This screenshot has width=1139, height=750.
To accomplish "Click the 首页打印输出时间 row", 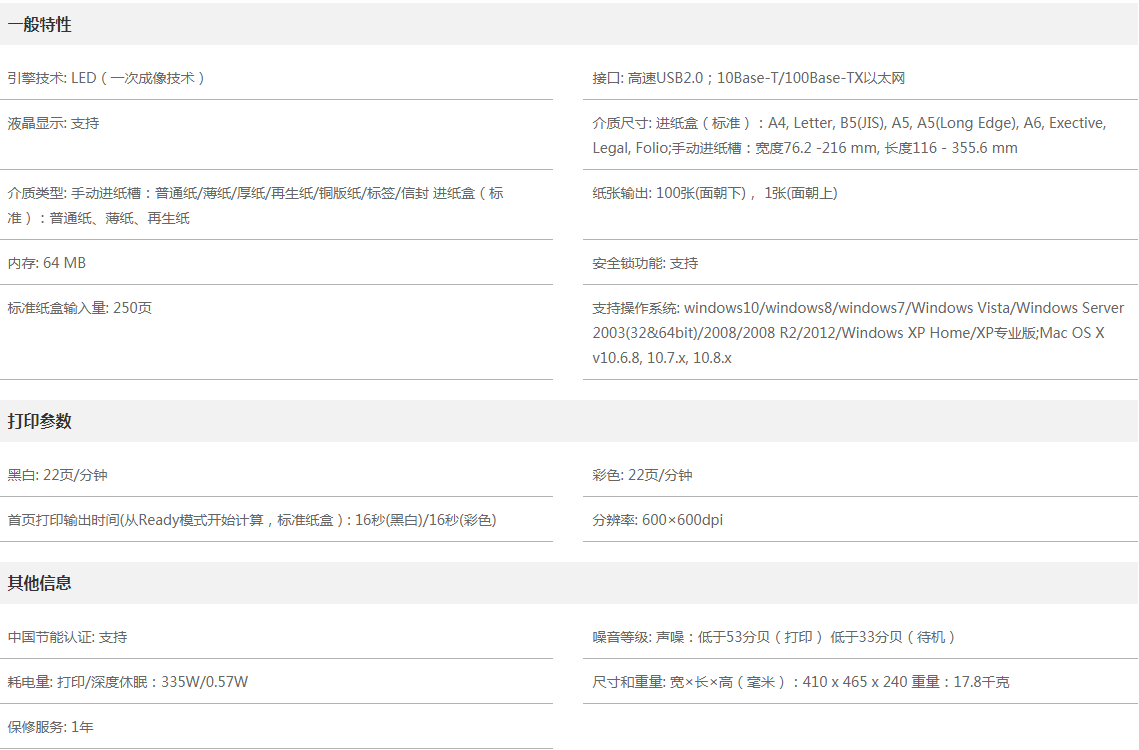I will pos(252,520).
